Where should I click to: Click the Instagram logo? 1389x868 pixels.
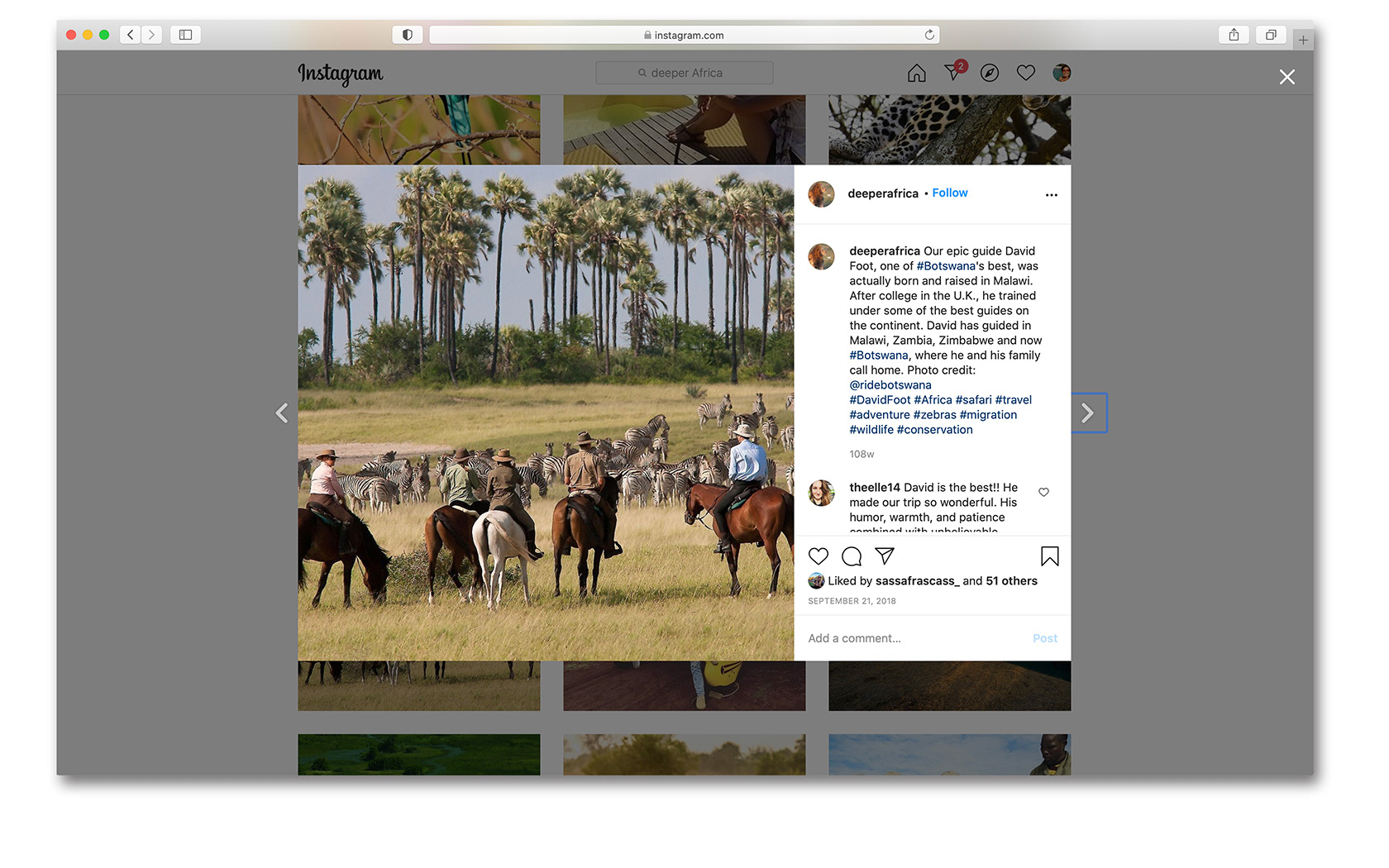pos(340,74)
